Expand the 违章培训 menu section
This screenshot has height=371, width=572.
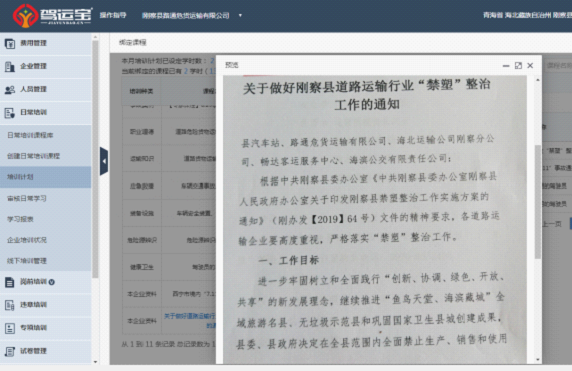(46, 305)
